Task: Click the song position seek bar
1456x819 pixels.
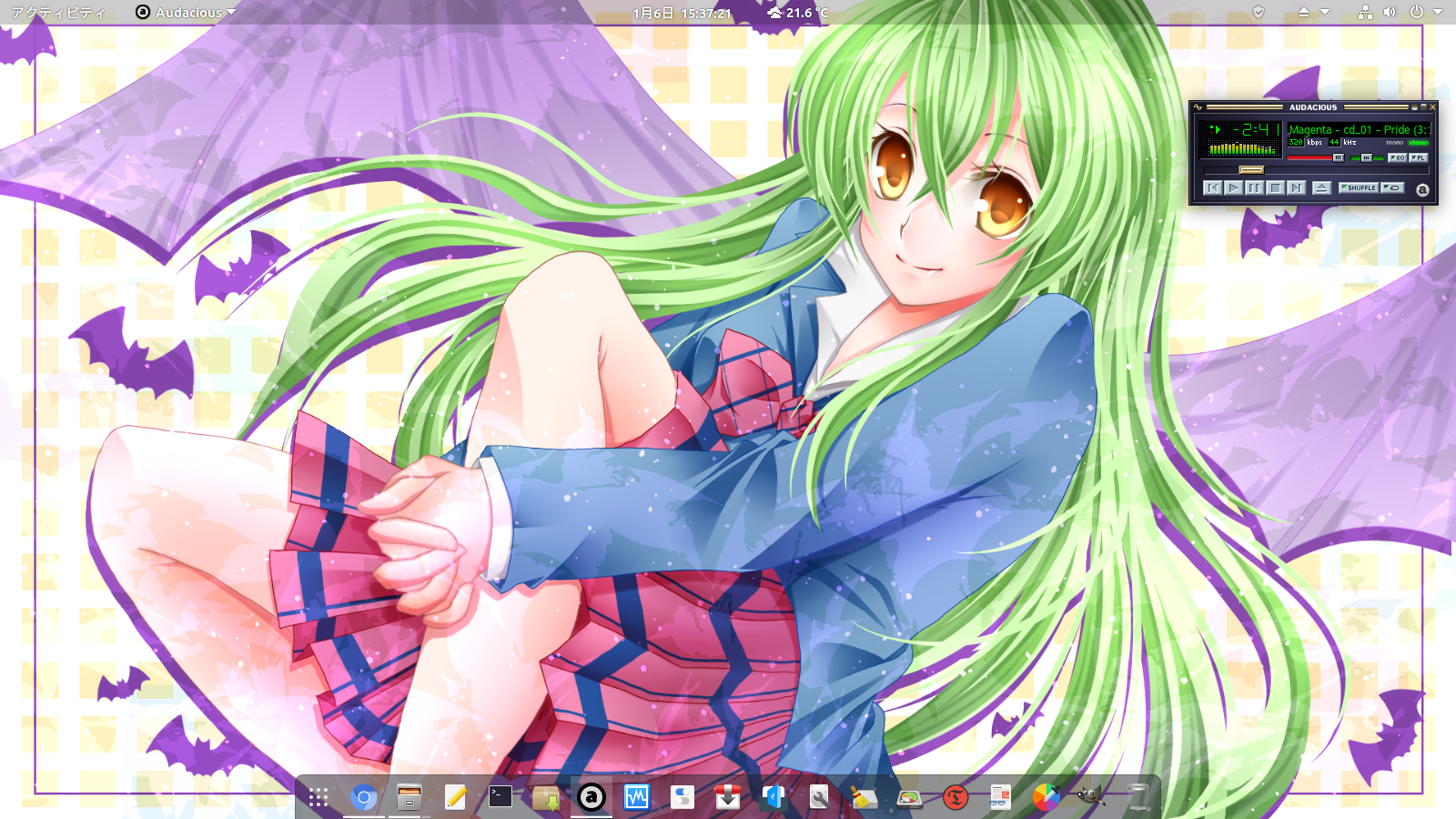Action: [1316, 170]
